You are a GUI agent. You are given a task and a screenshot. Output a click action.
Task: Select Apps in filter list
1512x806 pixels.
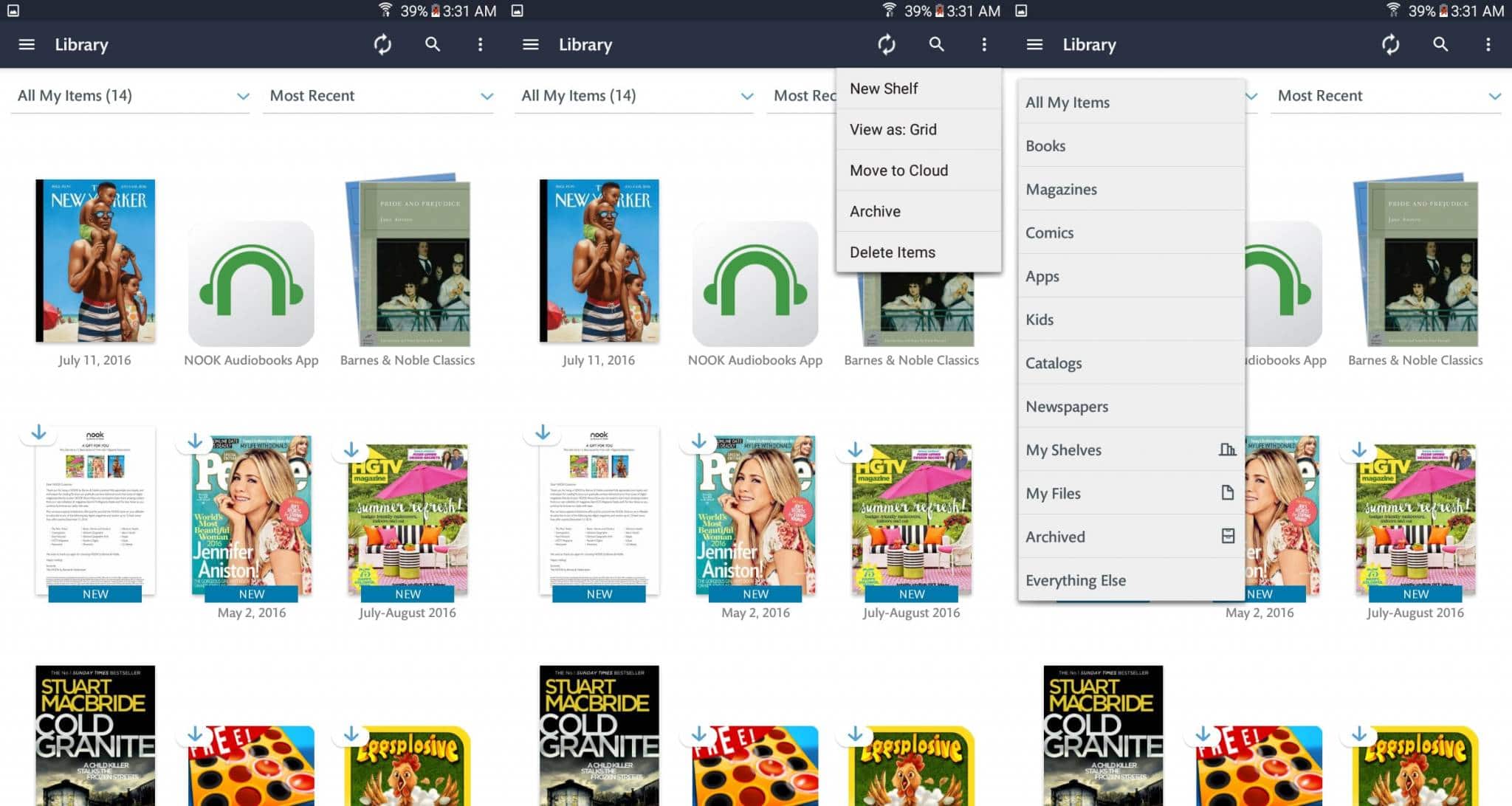tap(1131, 276)
